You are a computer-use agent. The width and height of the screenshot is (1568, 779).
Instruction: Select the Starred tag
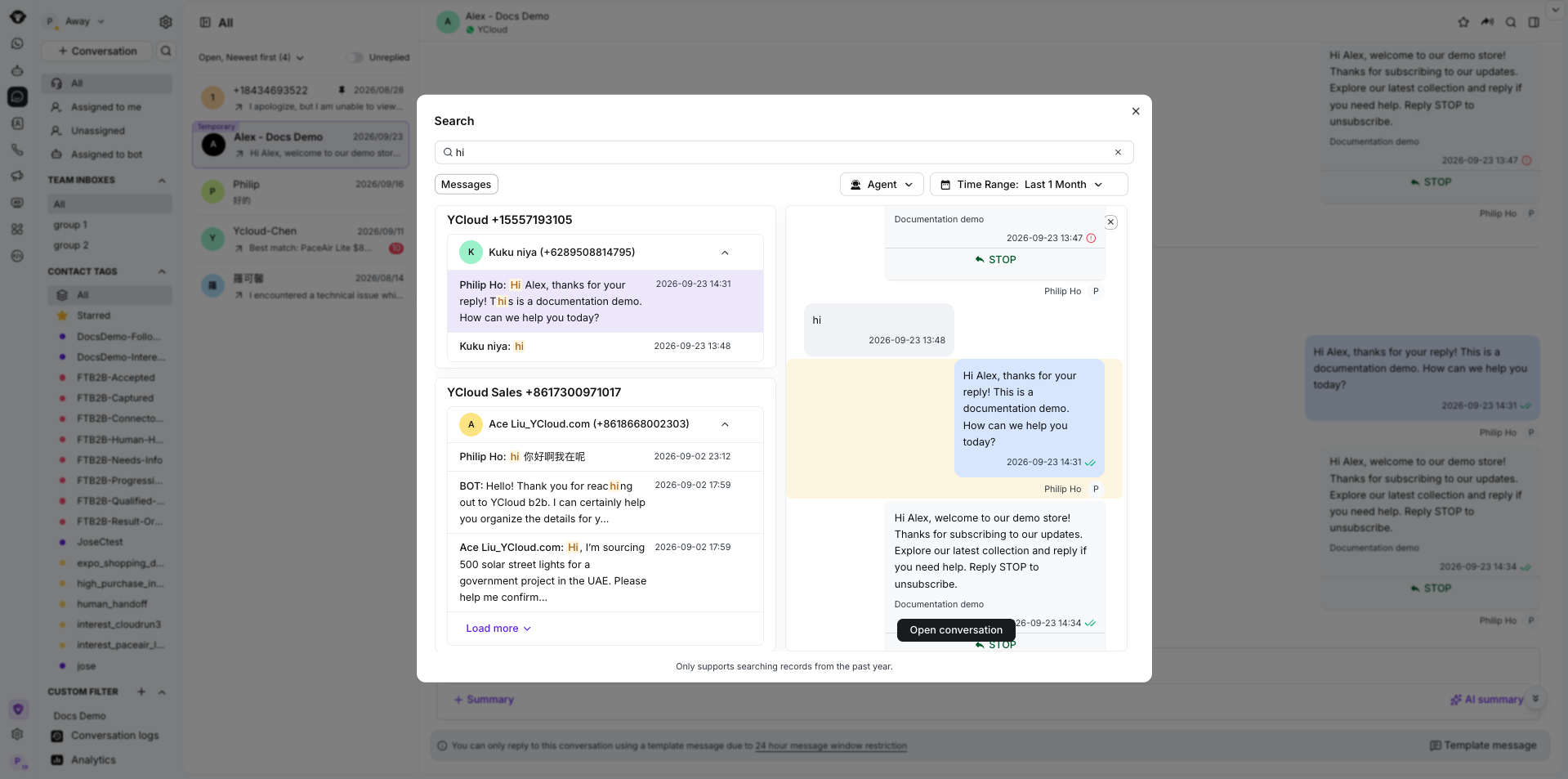point(109,316)
